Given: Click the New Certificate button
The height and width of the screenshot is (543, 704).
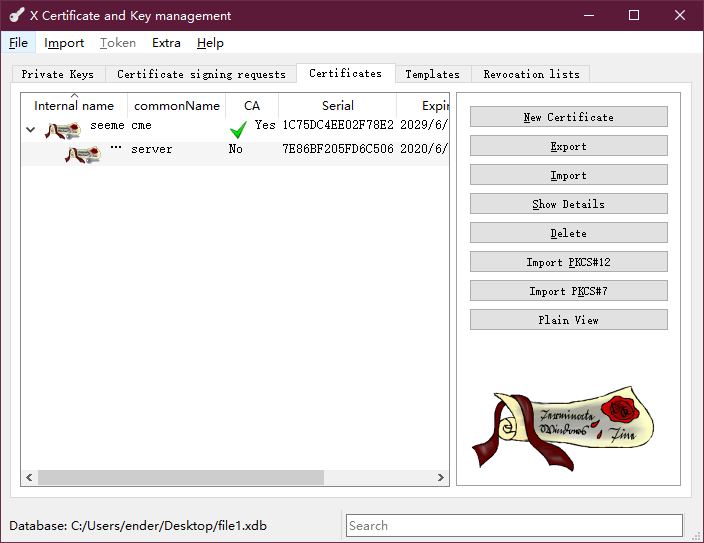Looking at the screenshot, I should point(569,117).
